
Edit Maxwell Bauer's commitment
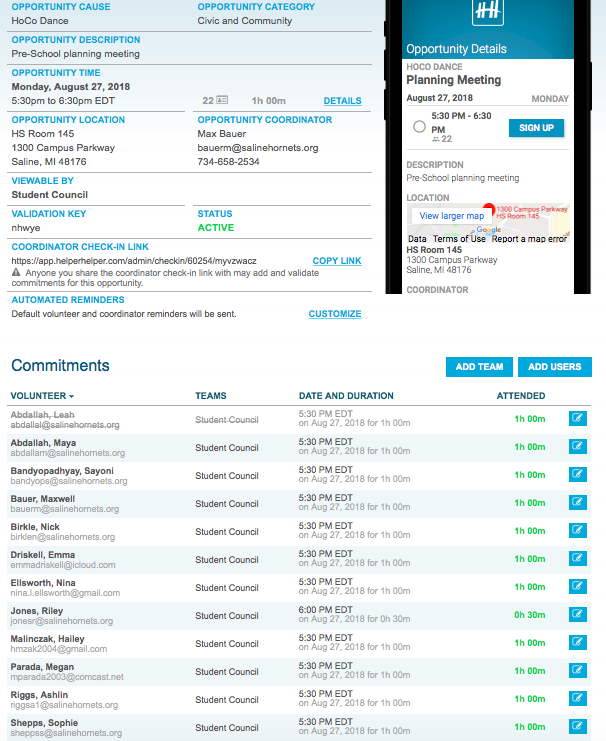tap(578, 502)
